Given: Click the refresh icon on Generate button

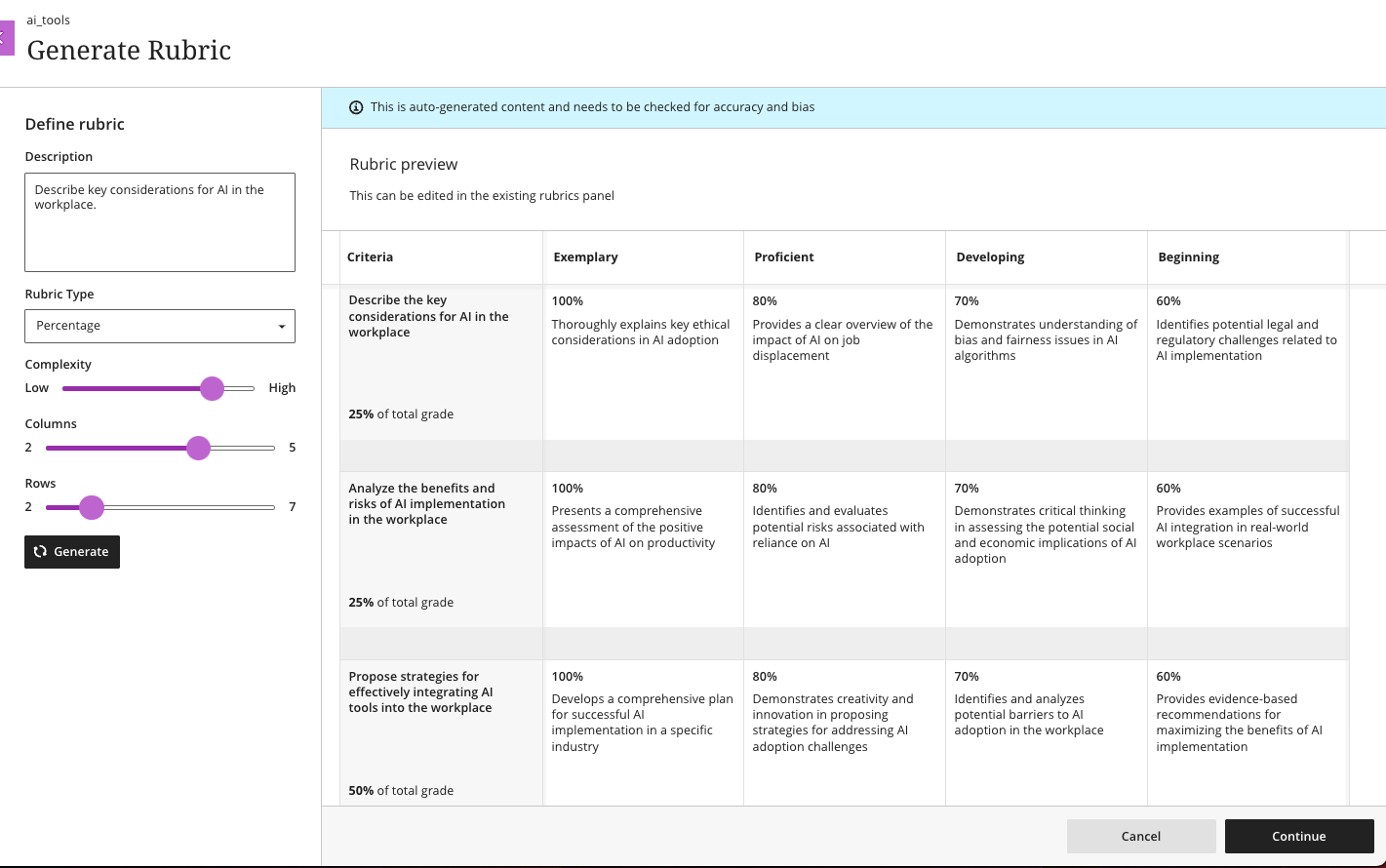Looking at the screenshot, I should 40,552.
